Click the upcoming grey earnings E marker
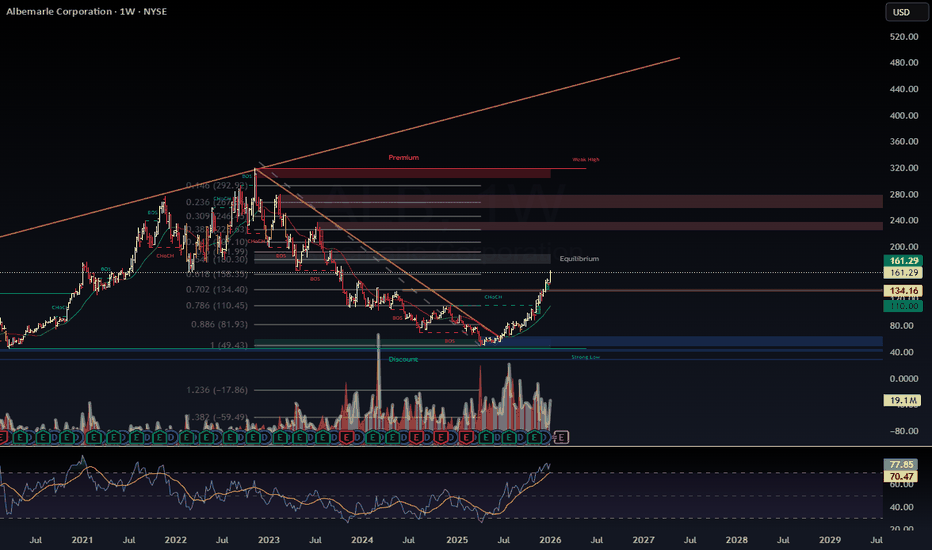Viewport: 932px width, 550px height. [x=561, y=438]
